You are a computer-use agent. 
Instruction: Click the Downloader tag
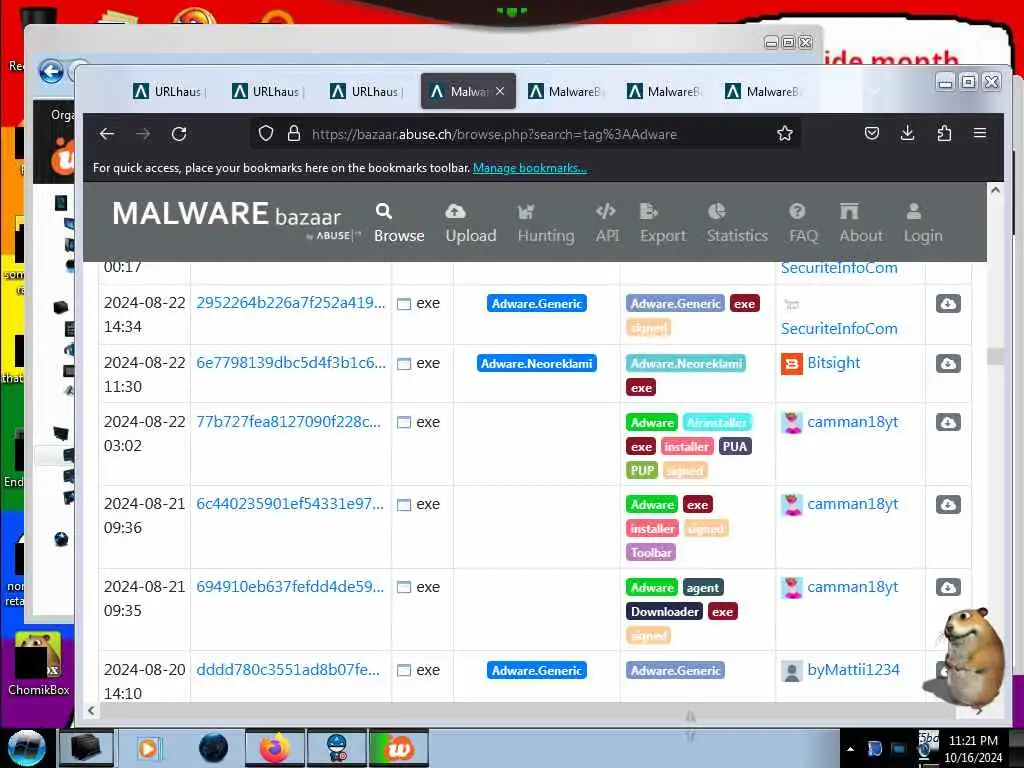[x=665, y=612]
